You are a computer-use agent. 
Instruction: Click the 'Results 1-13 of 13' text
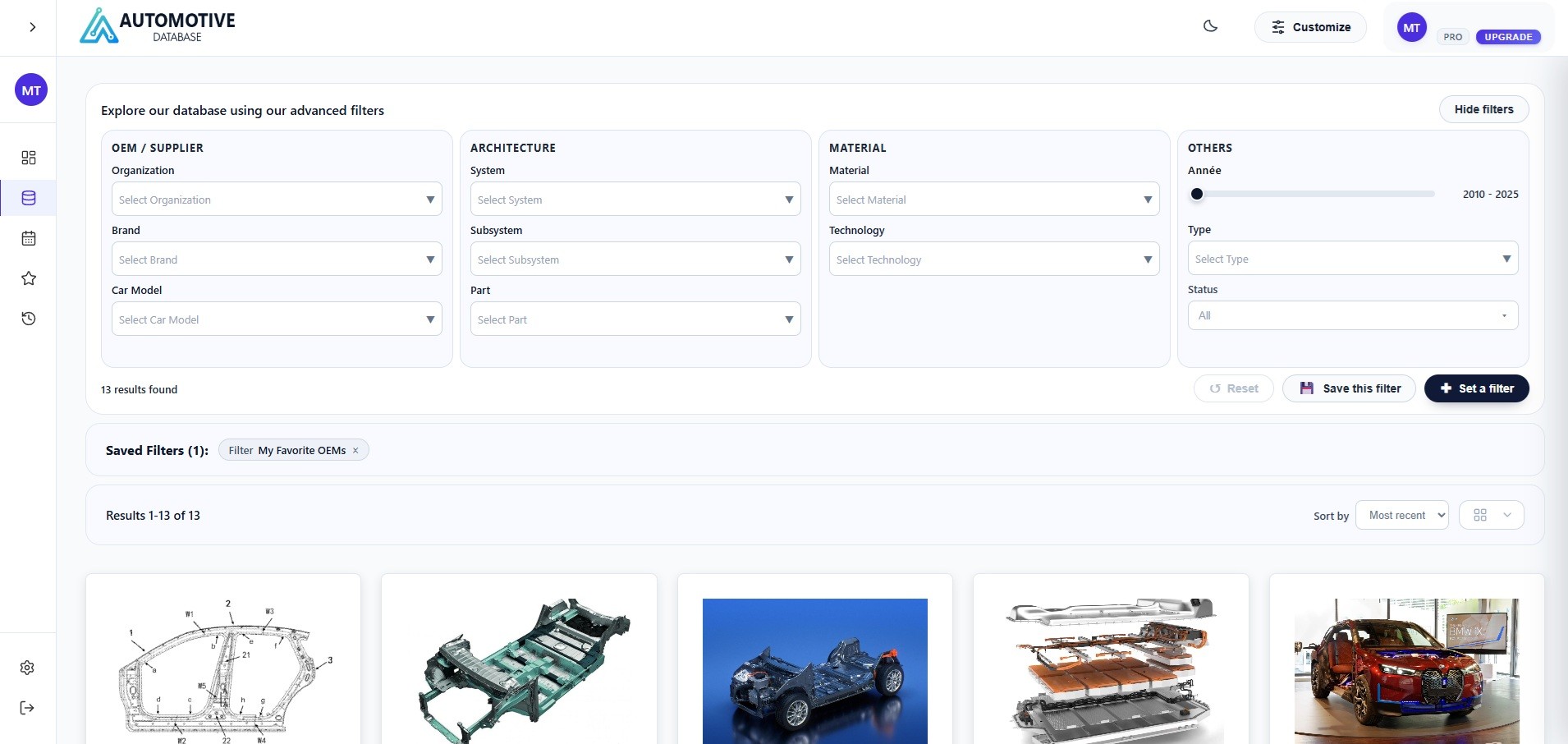coord(153,515)
